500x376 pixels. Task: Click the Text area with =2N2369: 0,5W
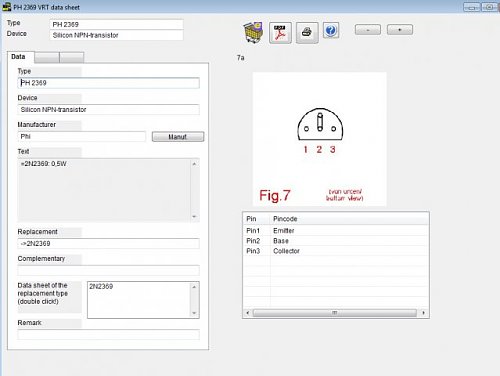104,190
